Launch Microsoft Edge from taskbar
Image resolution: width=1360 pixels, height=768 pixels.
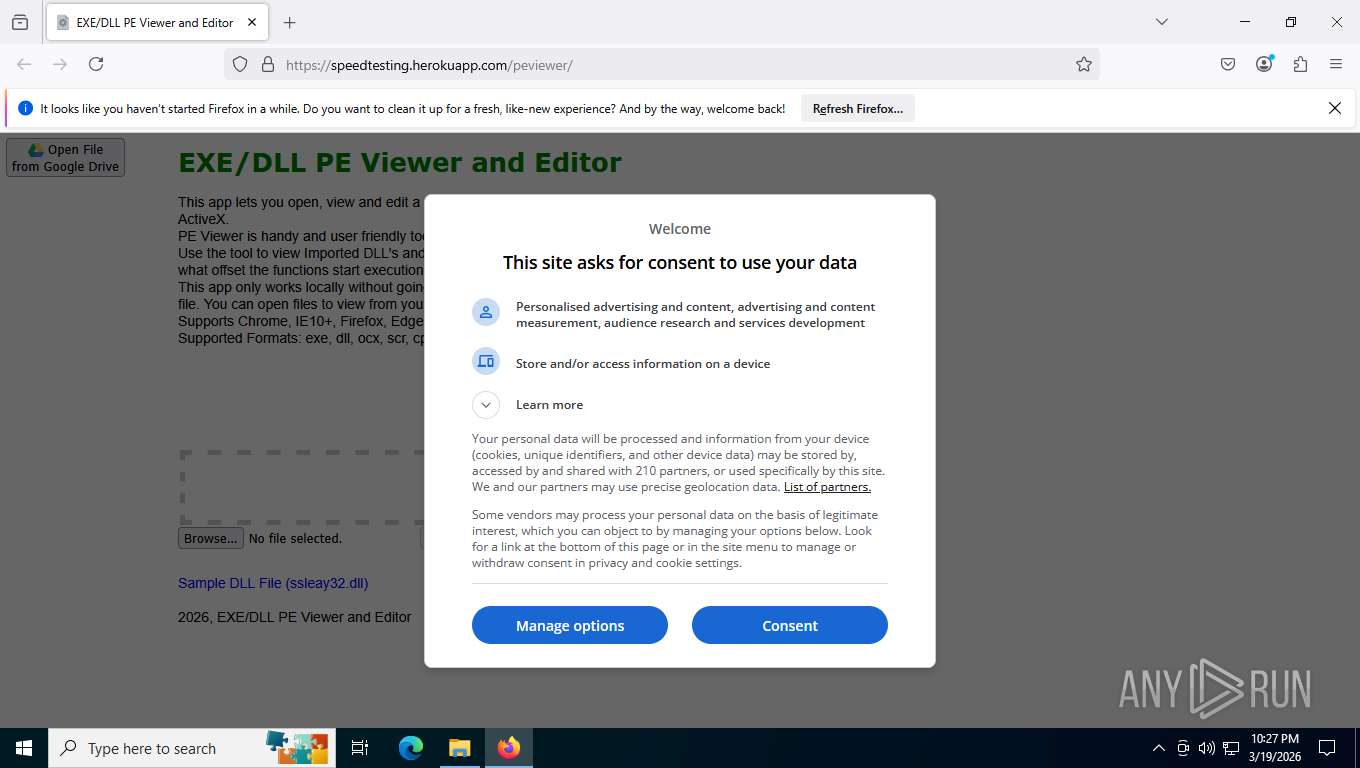coord(411,748)
